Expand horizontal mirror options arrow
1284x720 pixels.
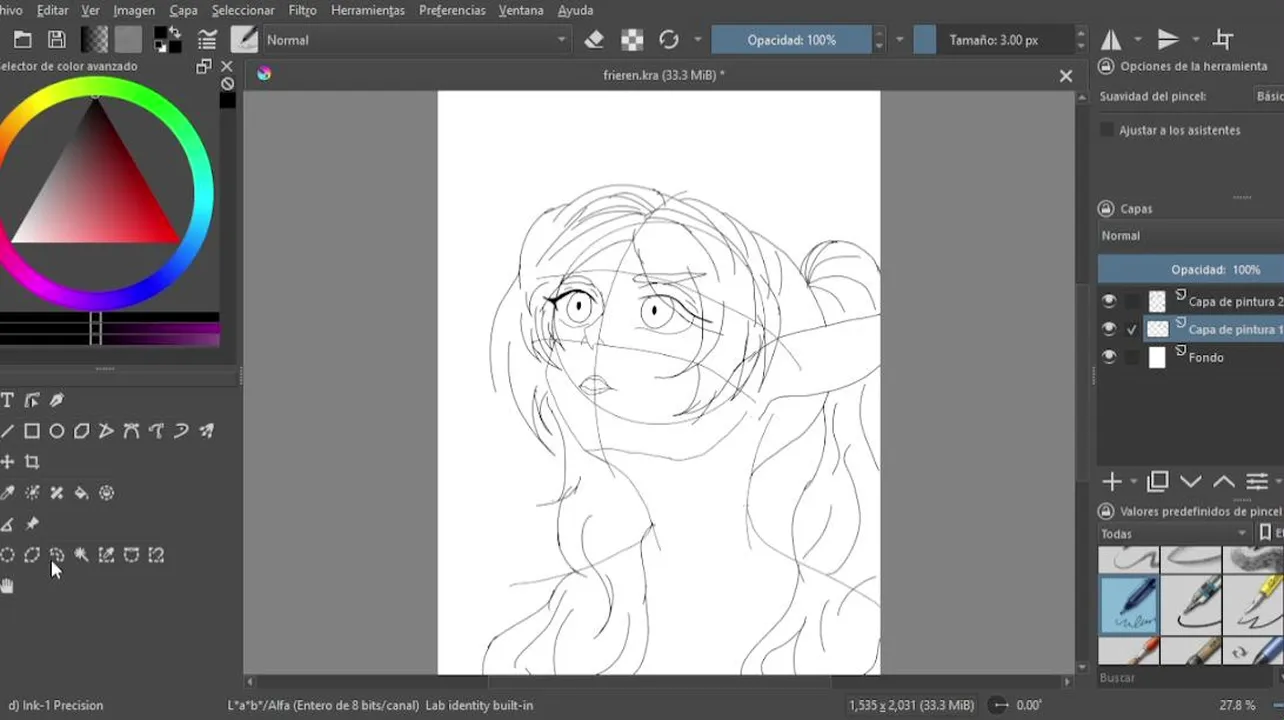point(1138,40)
